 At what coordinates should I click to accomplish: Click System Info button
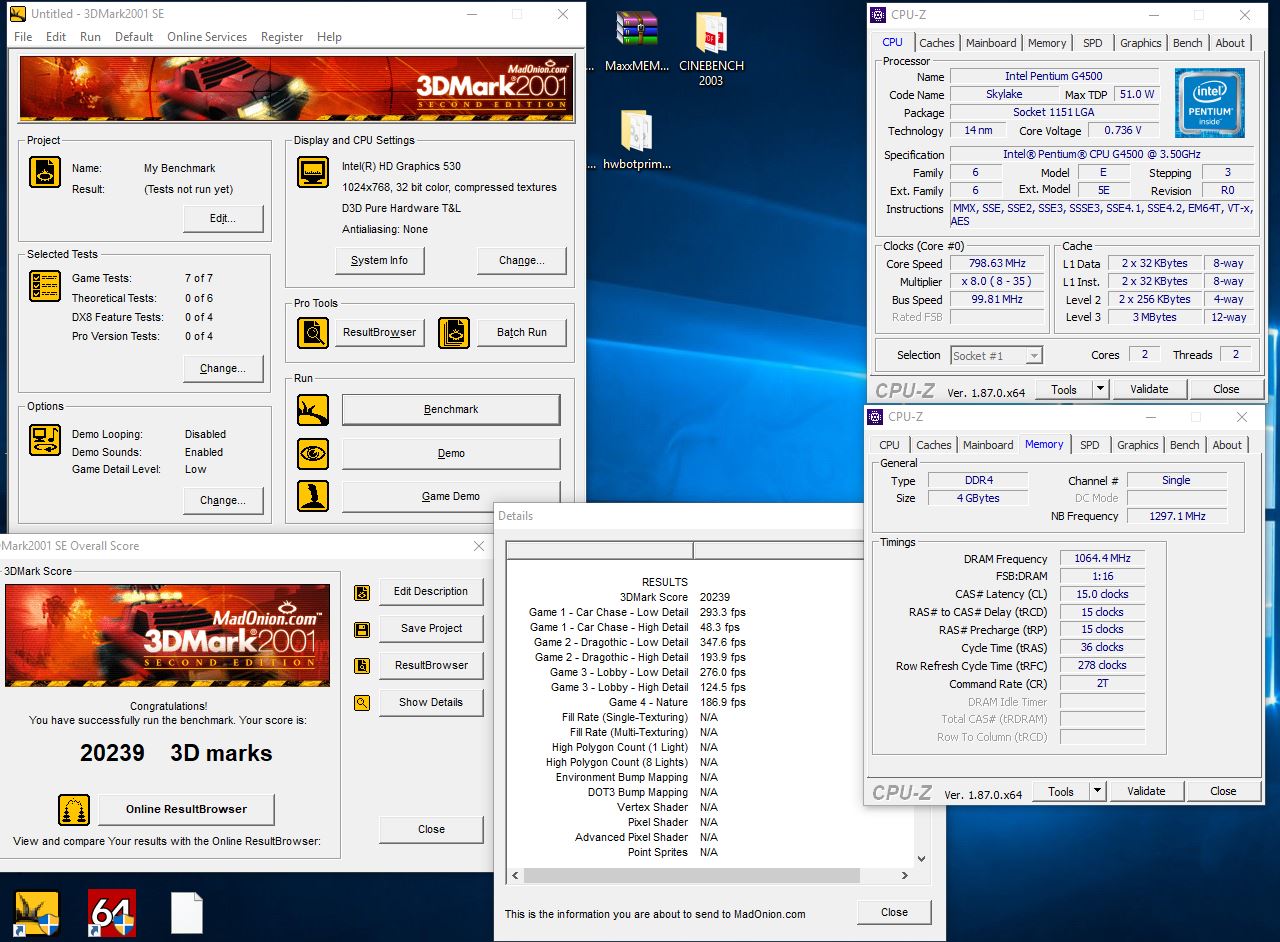[x=379, y=260]
